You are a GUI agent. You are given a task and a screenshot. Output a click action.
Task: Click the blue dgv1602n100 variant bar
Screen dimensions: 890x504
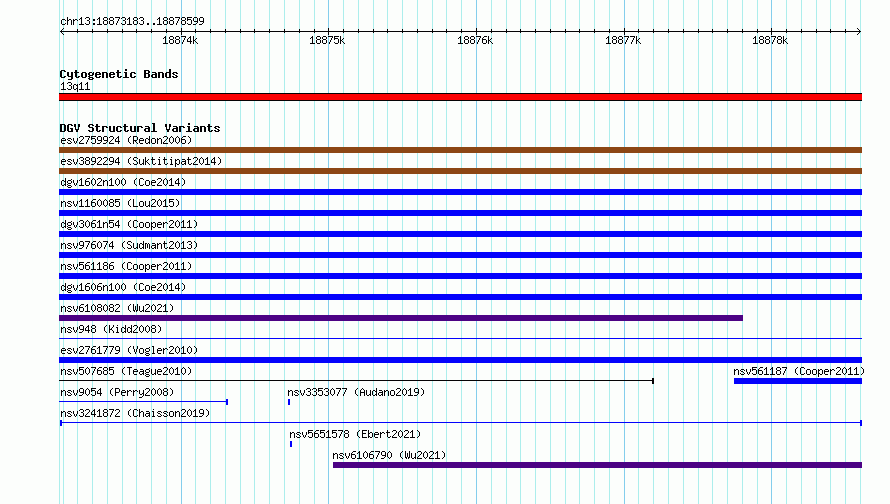[x=460, y=192]
